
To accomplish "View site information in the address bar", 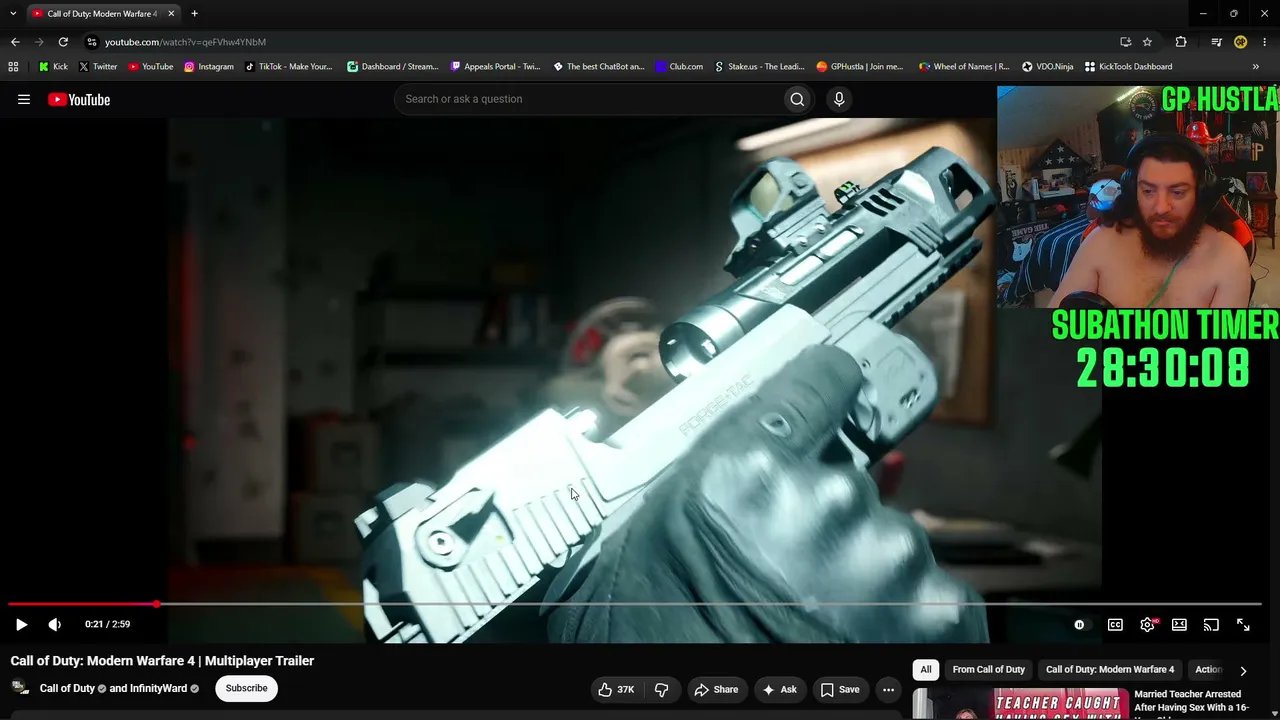I will point(91,42).
